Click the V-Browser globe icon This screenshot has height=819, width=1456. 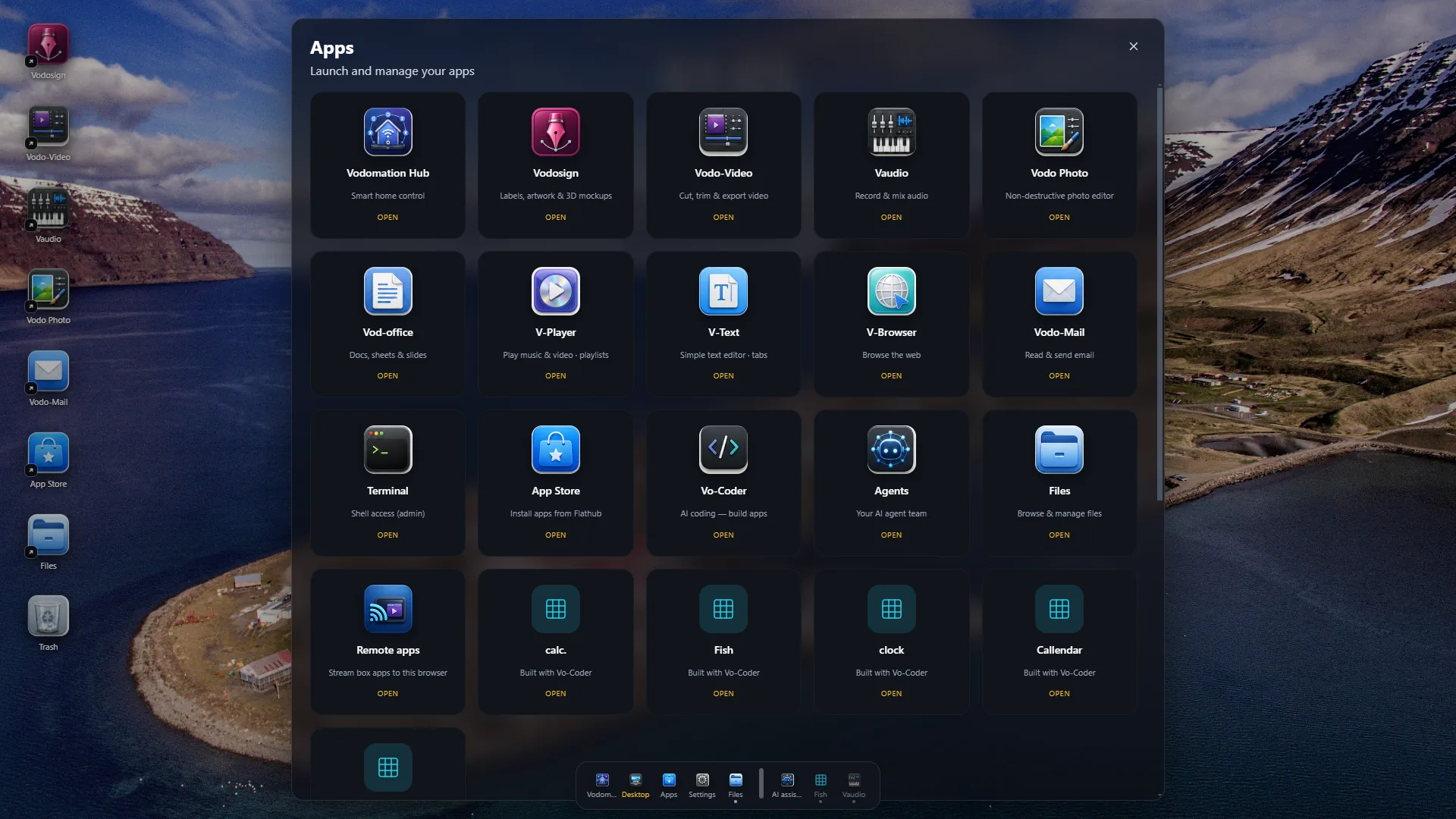tap(892, 291)
